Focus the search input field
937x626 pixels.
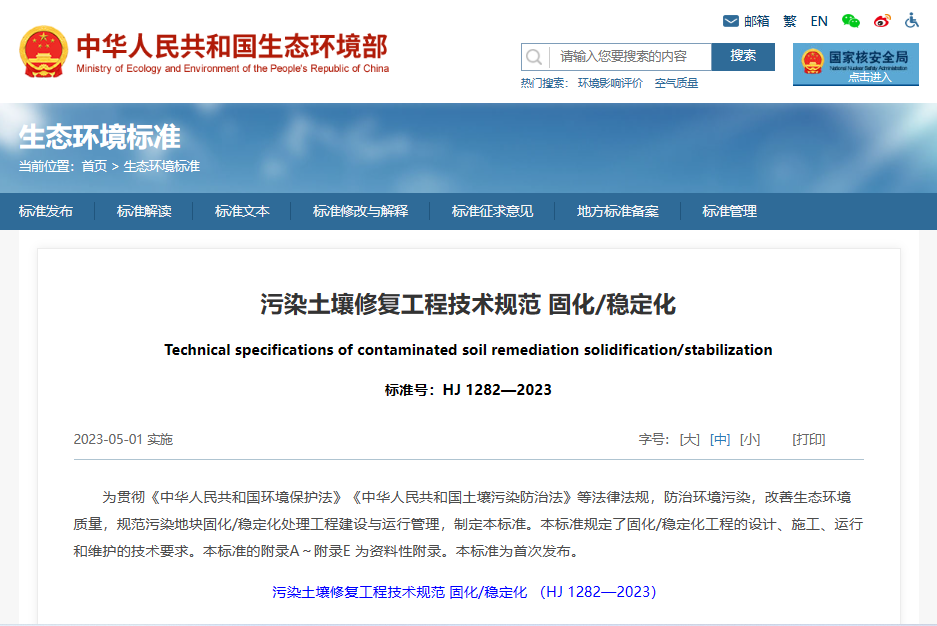coord(630,57)
